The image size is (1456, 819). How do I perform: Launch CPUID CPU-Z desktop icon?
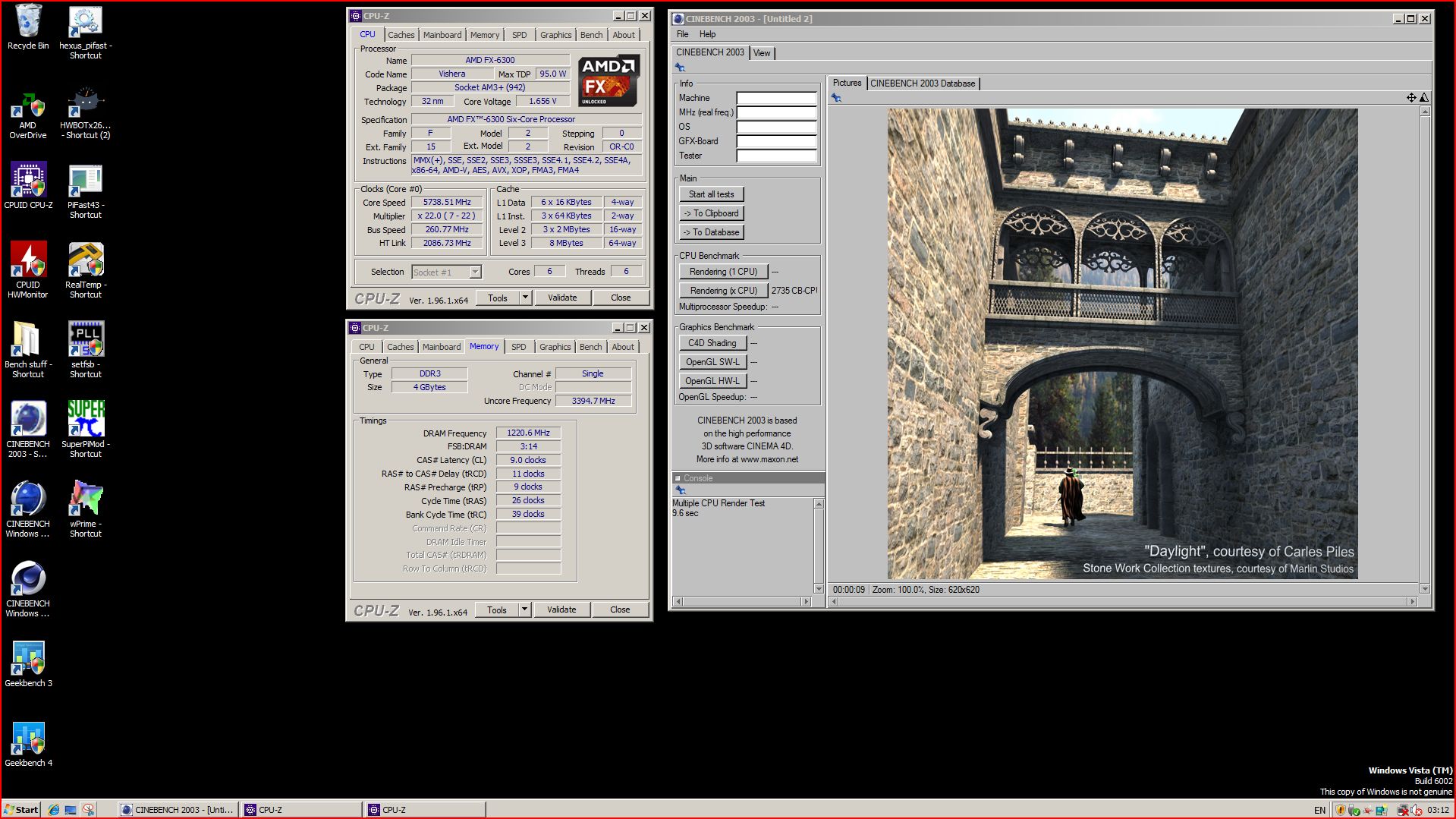coord(28,185)
